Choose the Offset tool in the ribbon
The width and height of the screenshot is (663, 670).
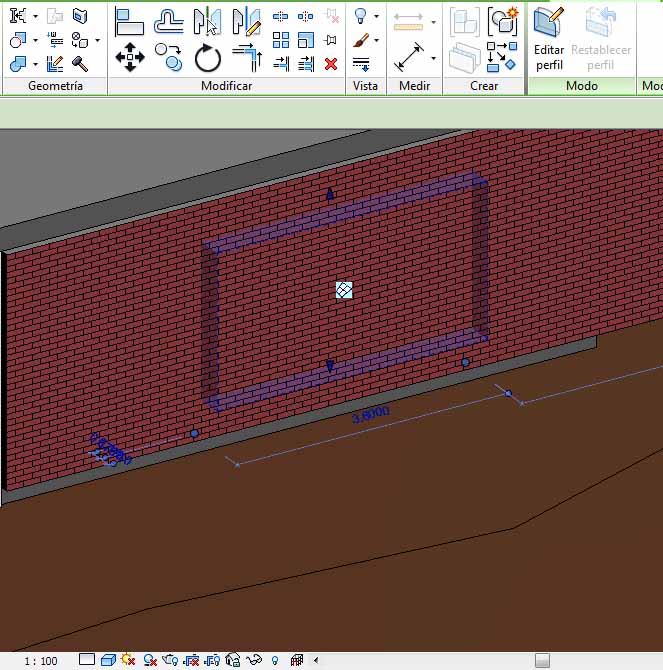(x=169, y=19)
